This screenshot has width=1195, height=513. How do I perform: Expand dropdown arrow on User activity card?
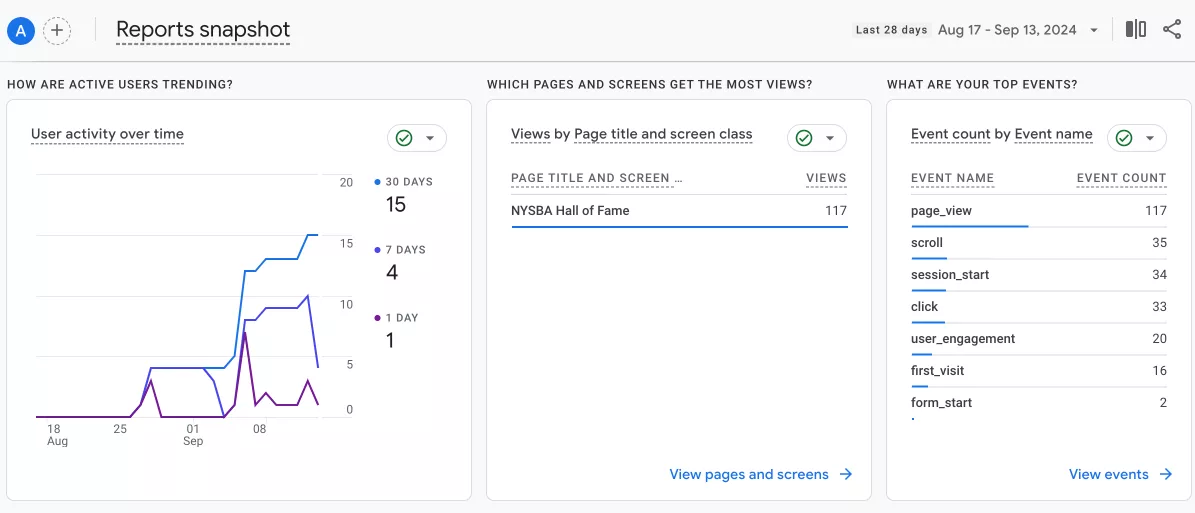[x=430, y=138]
